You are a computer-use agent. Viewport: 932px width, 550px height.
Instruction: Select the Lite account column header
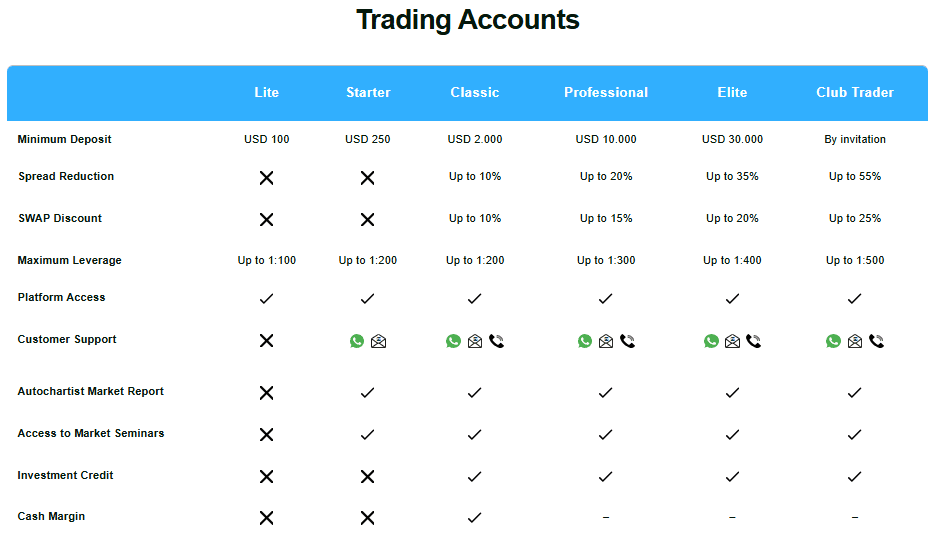click(266, 92)
